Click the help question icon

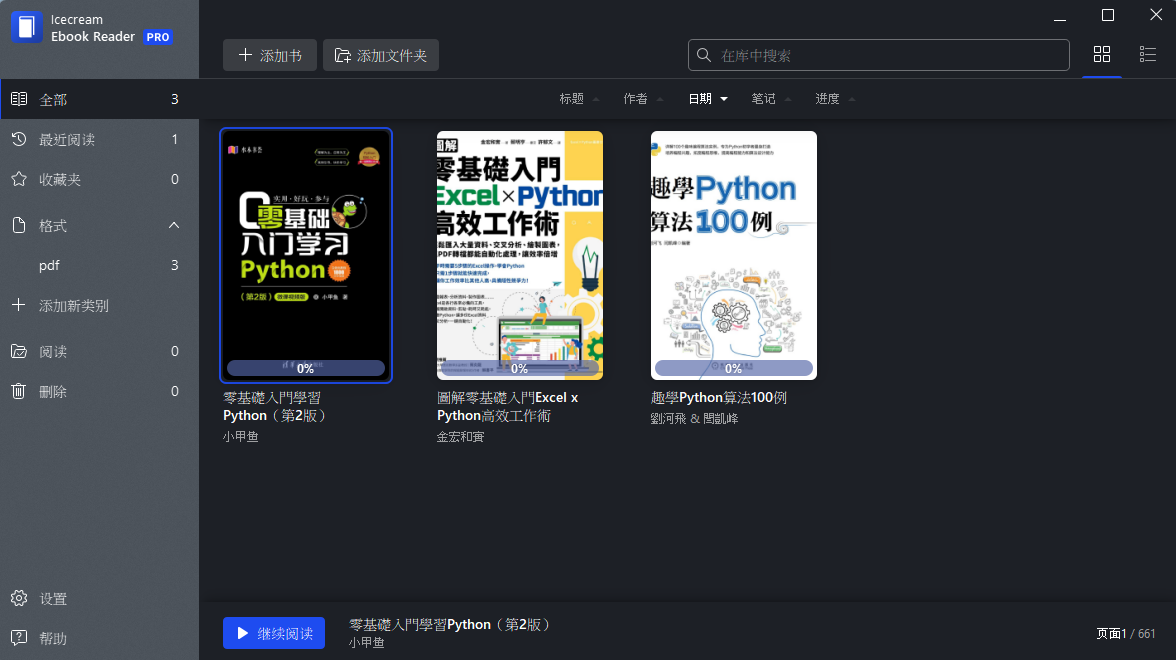pyautogui.click(x=19, y=638)
